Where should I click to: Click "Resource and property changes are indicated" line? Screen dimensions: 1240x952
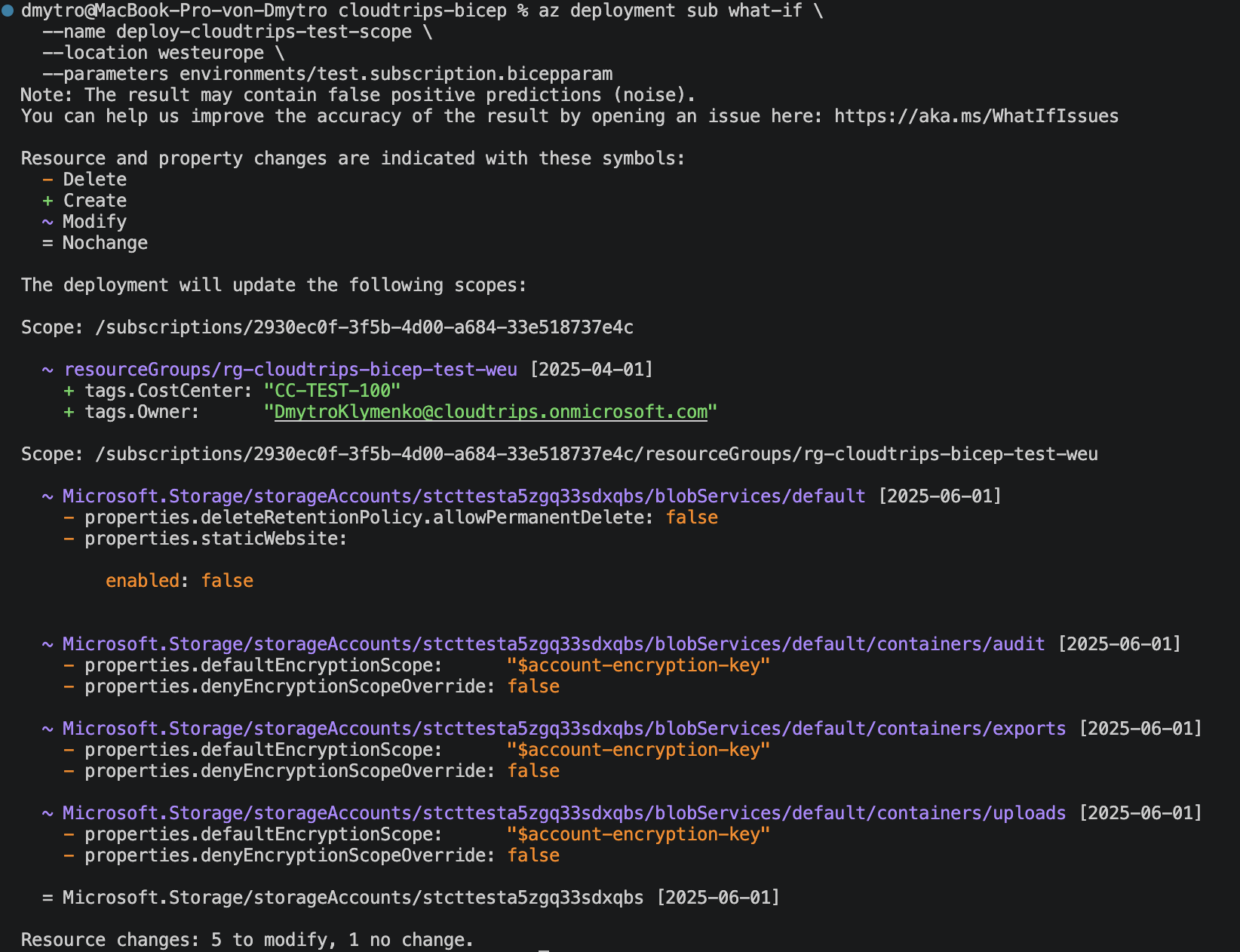click(353, 158)
